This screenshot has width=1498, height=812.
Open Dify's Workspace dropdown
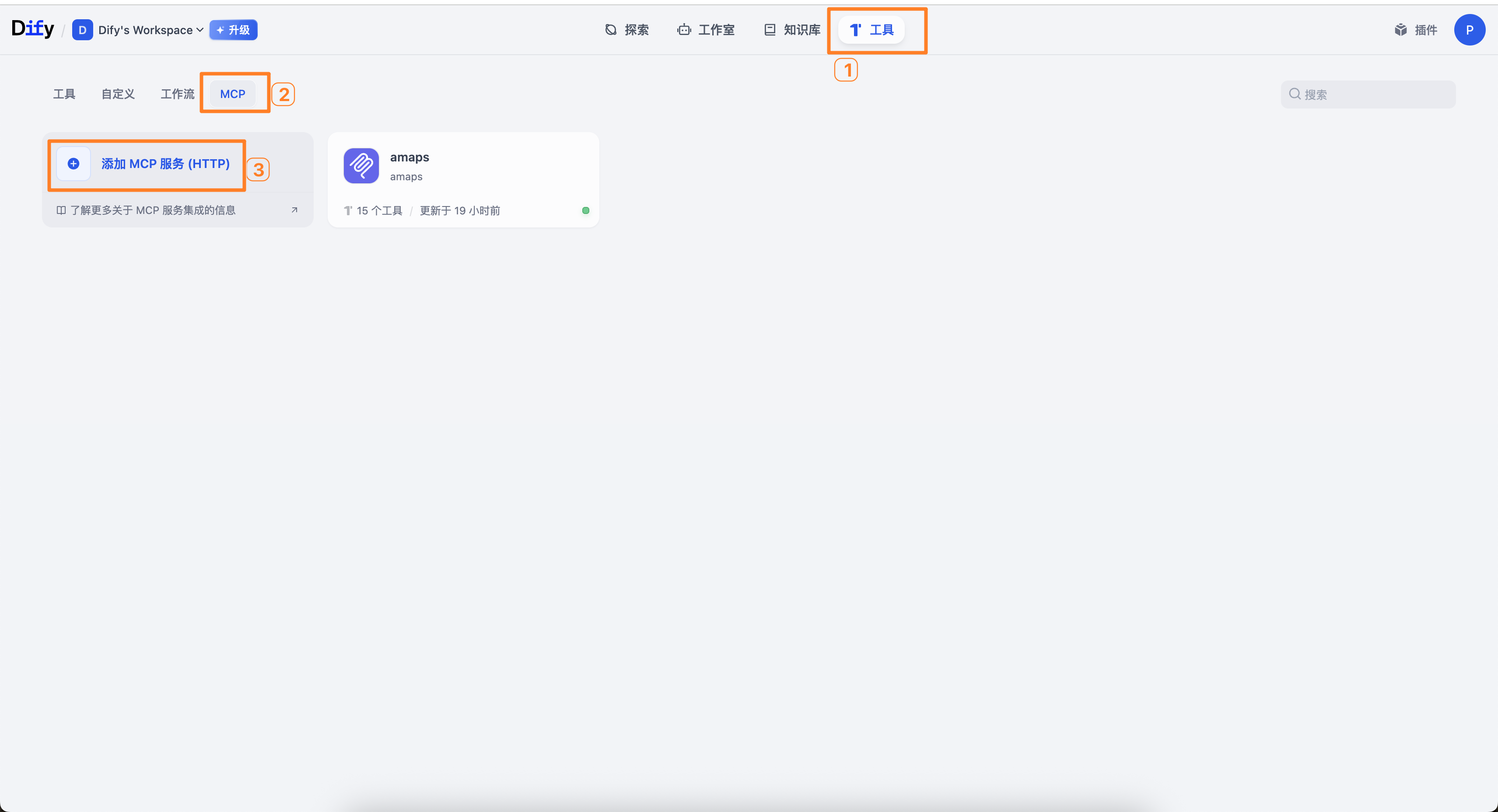[x=150, y=30]
